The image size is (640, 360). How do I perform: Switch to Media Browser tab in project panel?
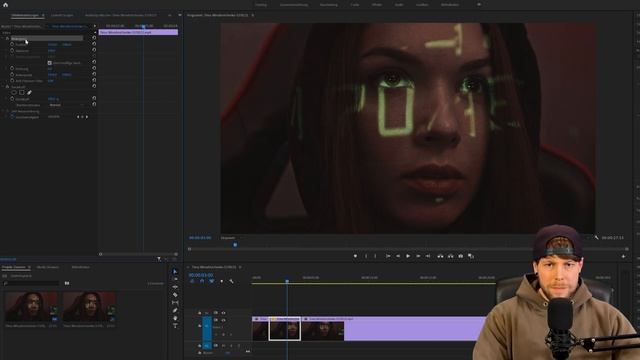(x=48, y=267)
